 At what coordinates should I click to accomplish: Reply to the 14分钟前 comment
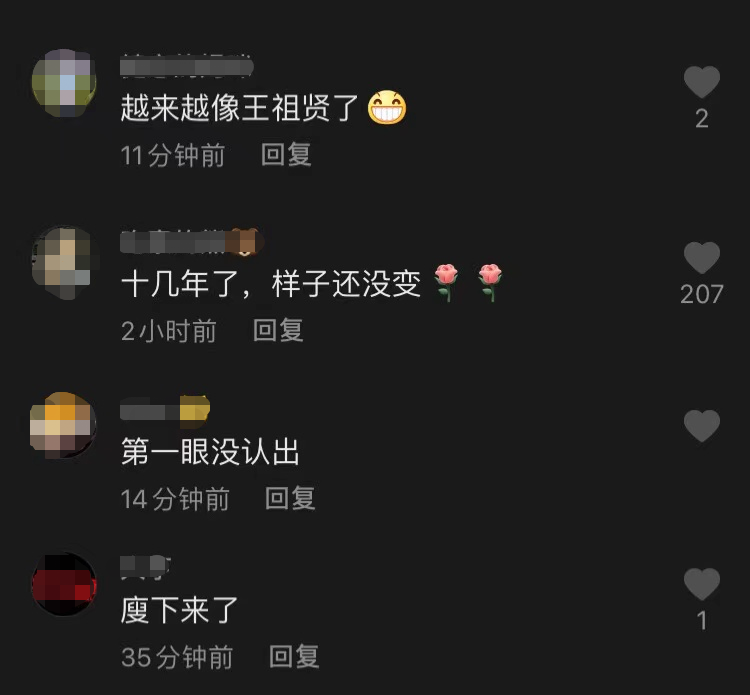(290, 498)
